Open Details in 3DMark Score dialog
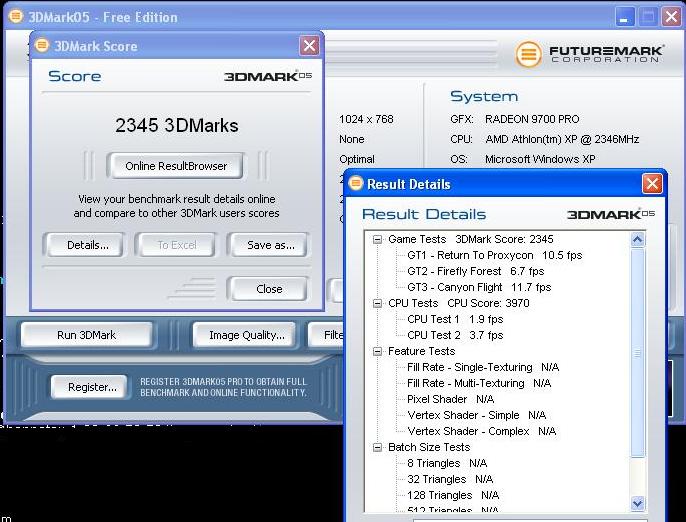 click(x=88, y=245)
